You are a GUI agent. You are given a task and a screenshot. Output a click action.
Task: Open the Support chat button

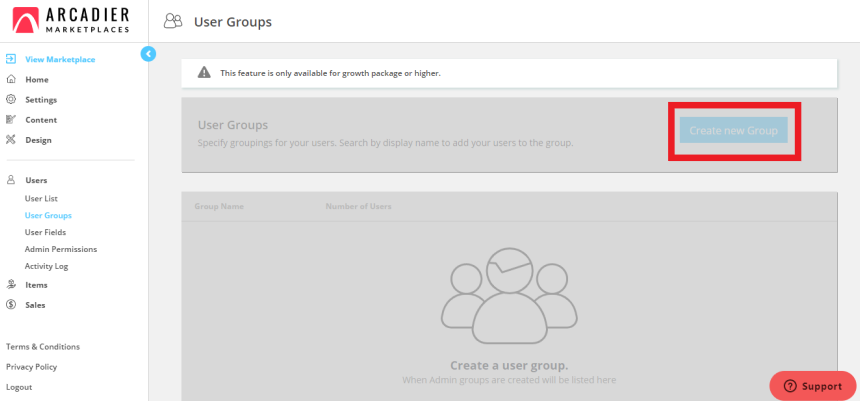pyautogui.click(x=812, y=386)
